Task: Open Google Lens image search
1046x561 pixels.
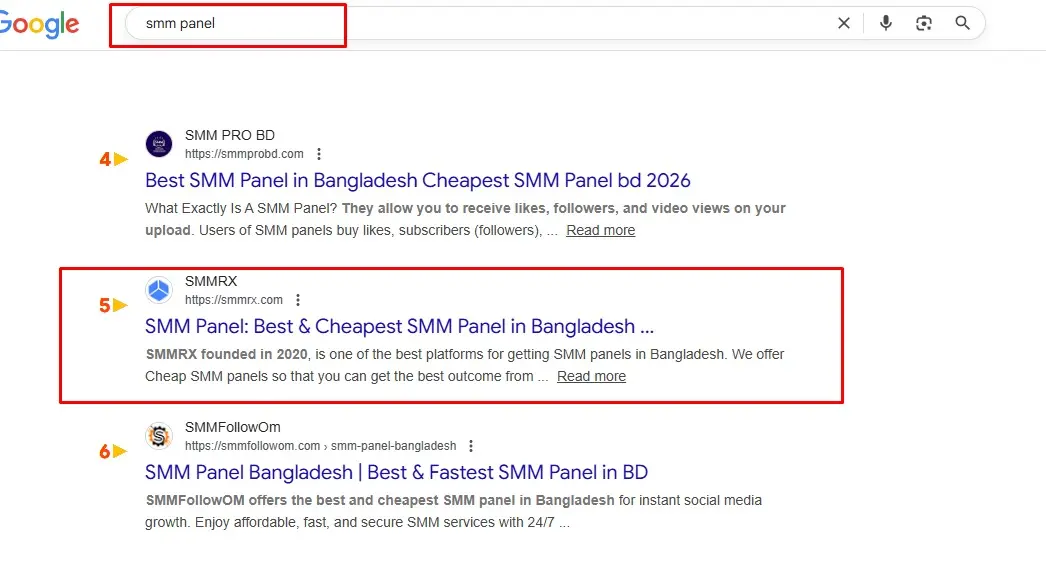Action: click(924, 23)
